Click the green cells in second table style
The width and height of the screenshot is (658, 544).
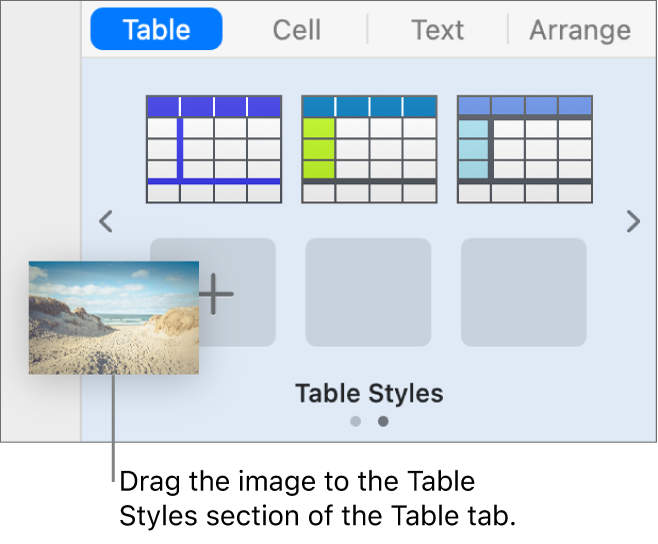click(x=318, y=148)
